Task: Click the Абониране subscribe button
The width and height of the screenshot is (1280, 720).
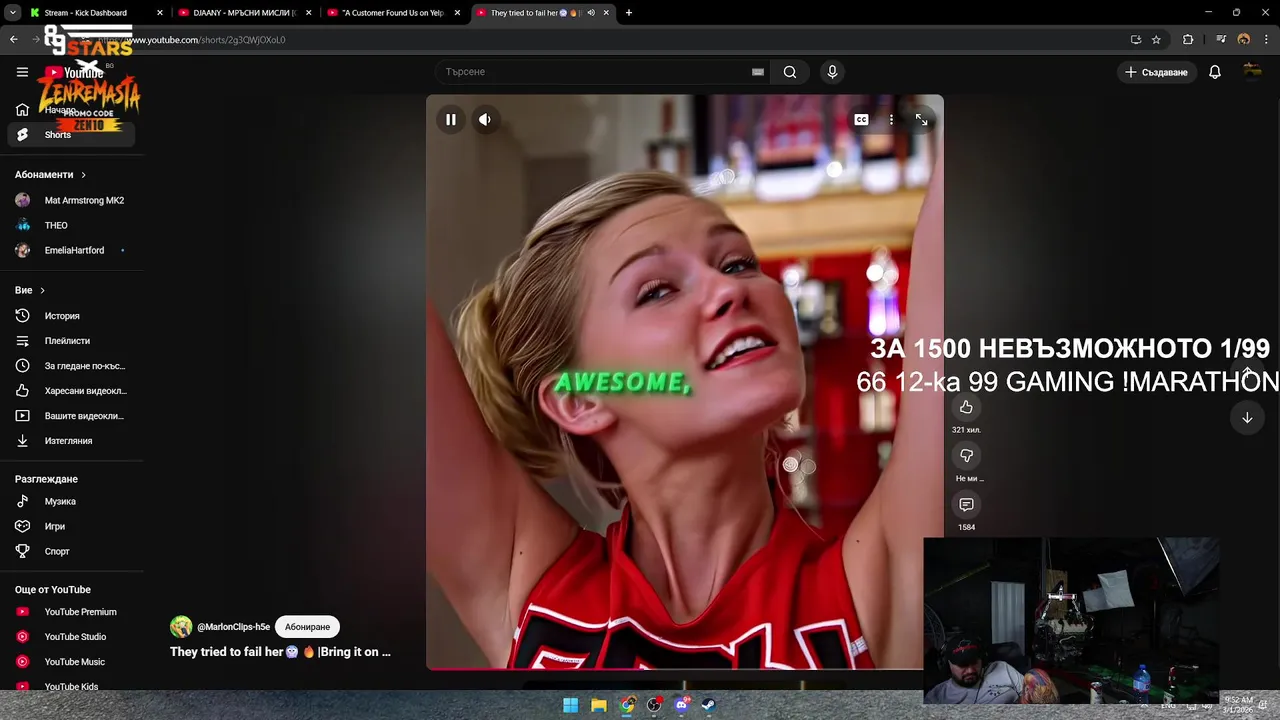Action: tap(307, 627)
